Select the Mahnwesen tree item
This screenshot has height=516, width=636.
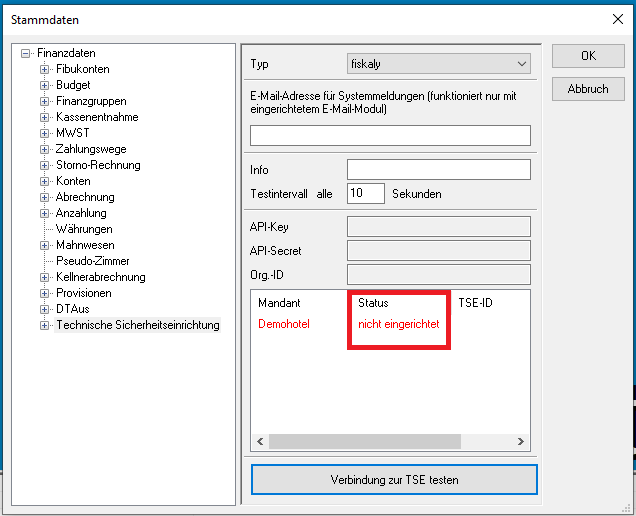[85, 245]
